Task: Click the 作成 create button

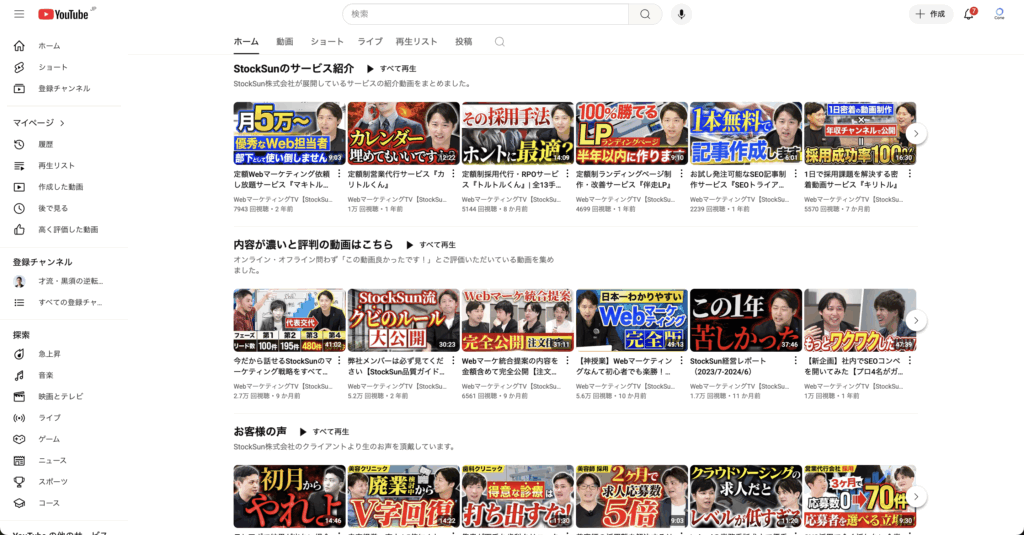Action: (x=931, y=14)
